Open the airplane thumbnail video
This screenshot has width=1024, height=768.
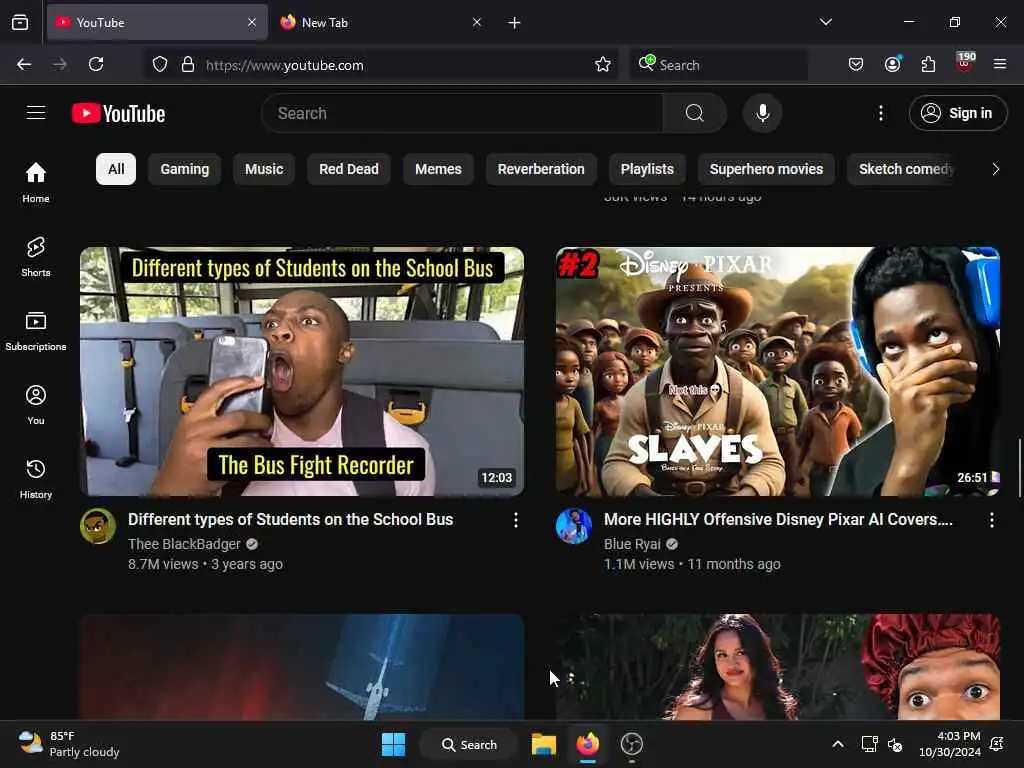tap(302, 667)
